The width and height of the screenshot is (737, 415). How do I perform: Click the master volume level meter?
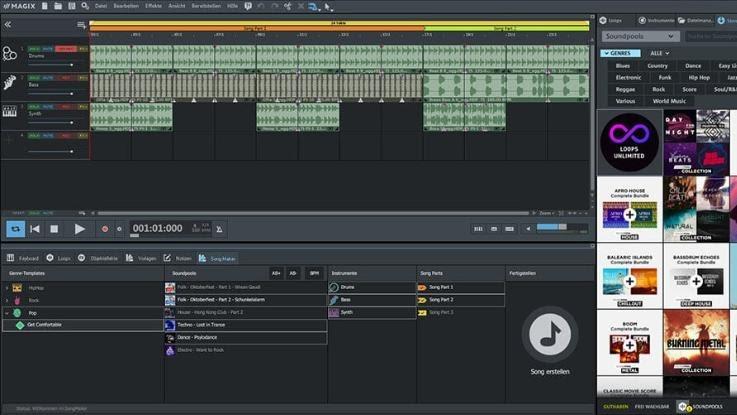[562, 228]
